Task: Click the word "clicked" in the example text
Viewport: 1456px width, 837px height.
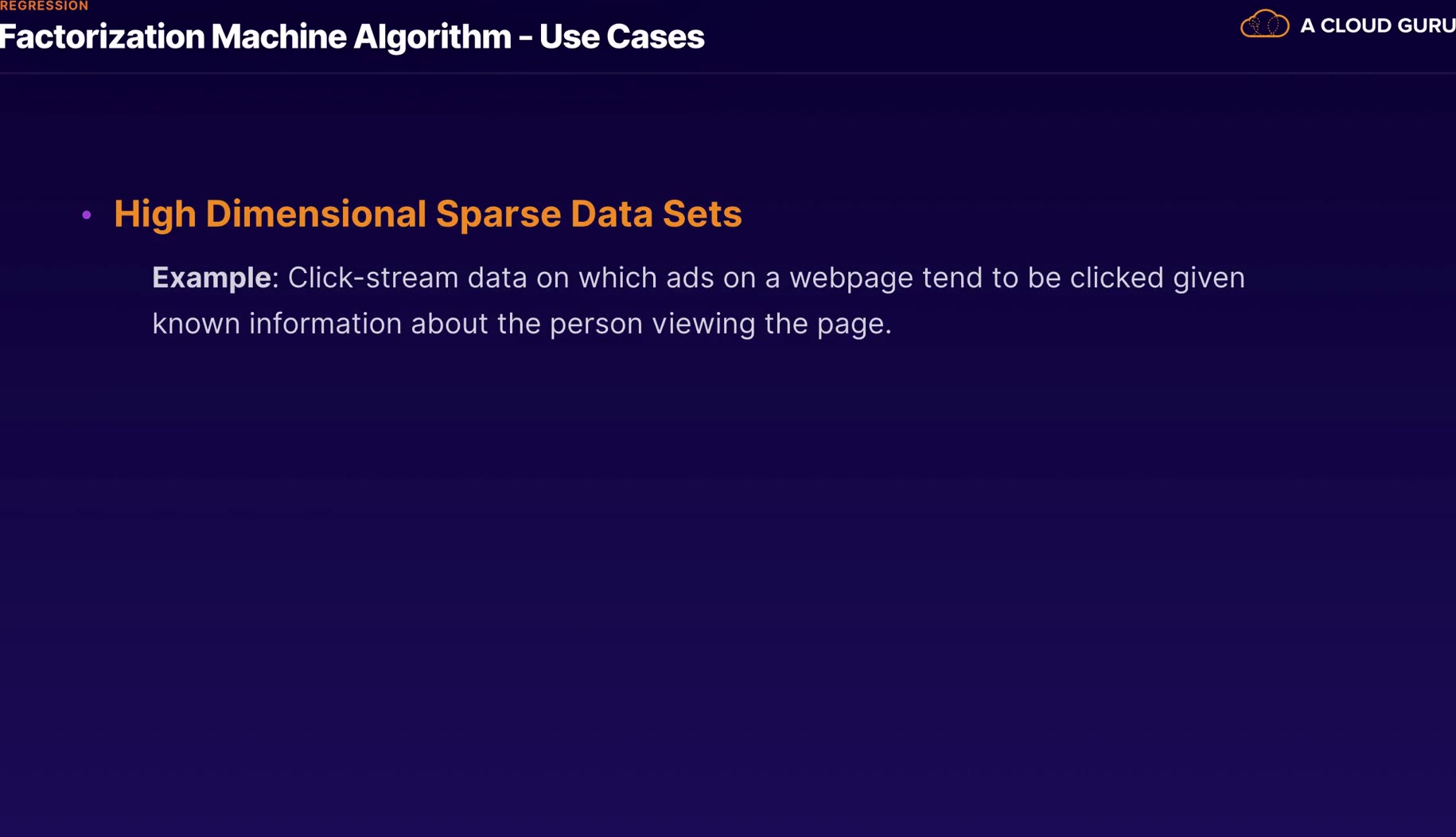Action: pos(1116,278)
